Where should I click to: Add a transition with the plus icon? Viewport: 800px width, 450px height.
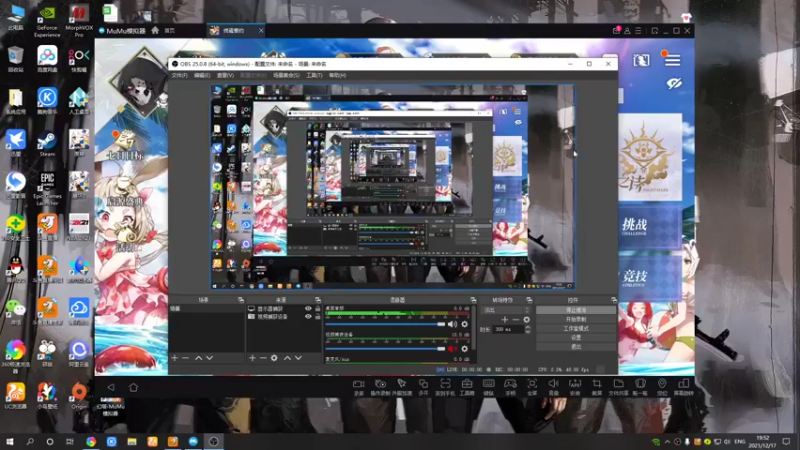click(505, 320)
